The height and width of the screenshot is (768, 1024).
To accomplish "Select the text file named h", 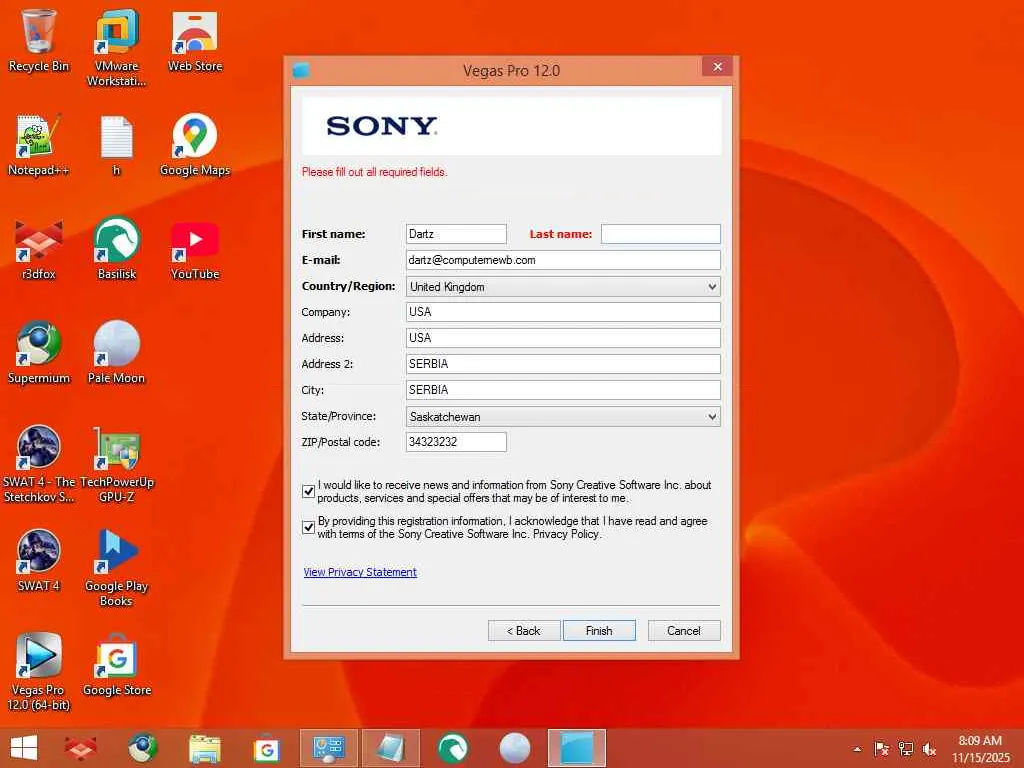I will (116, 145).
